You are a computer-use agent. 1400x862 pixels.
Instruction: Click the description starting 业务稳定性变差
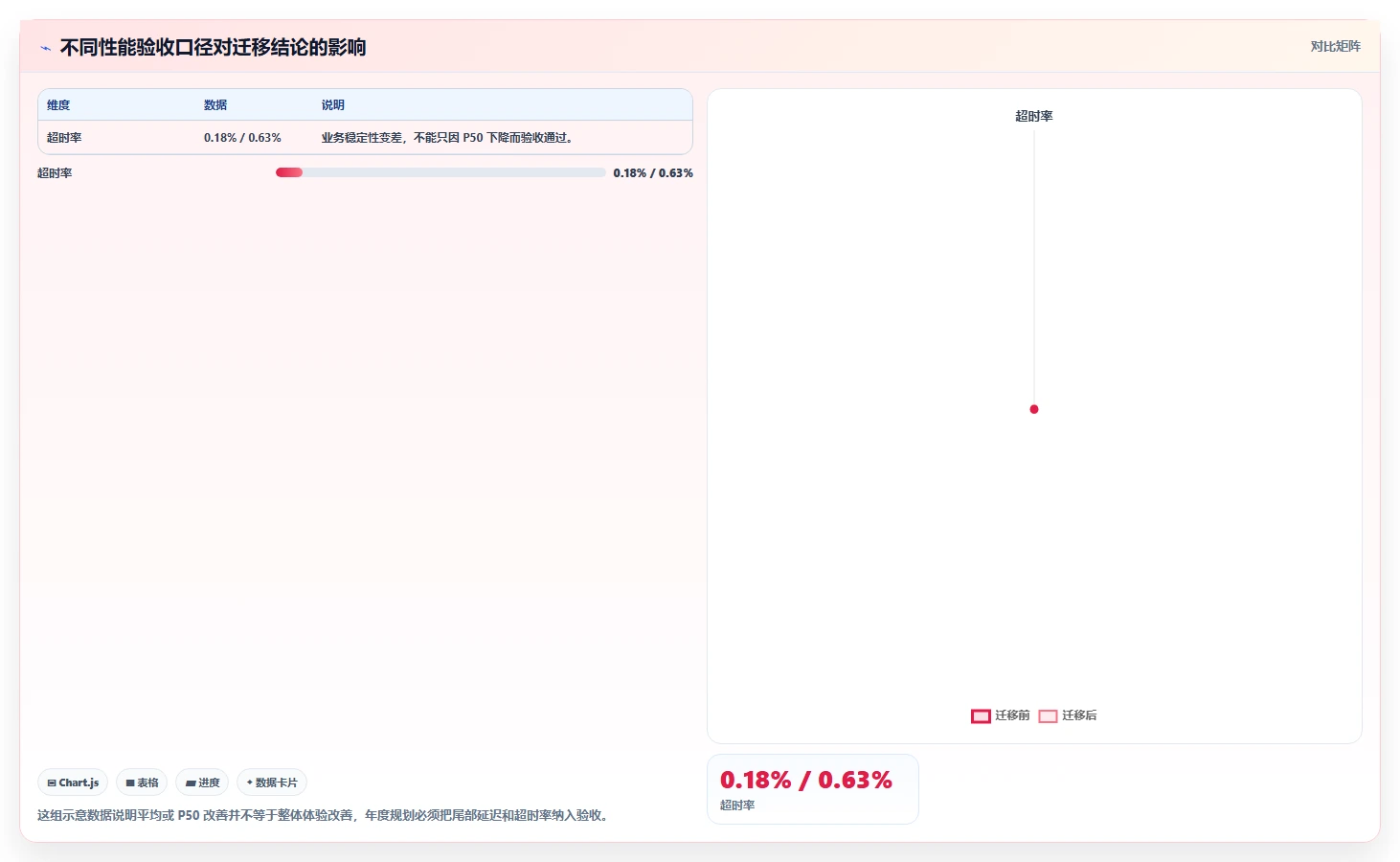(x=449, y=138)
